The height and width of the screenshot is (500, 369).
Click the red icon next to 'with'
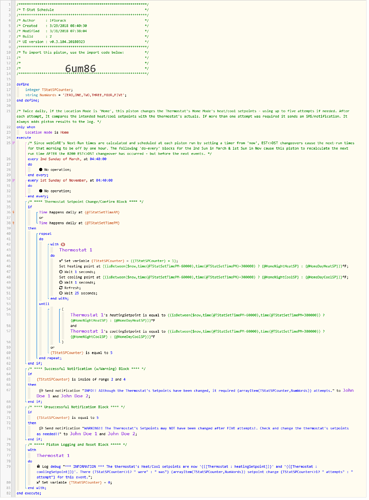point(63,244)
